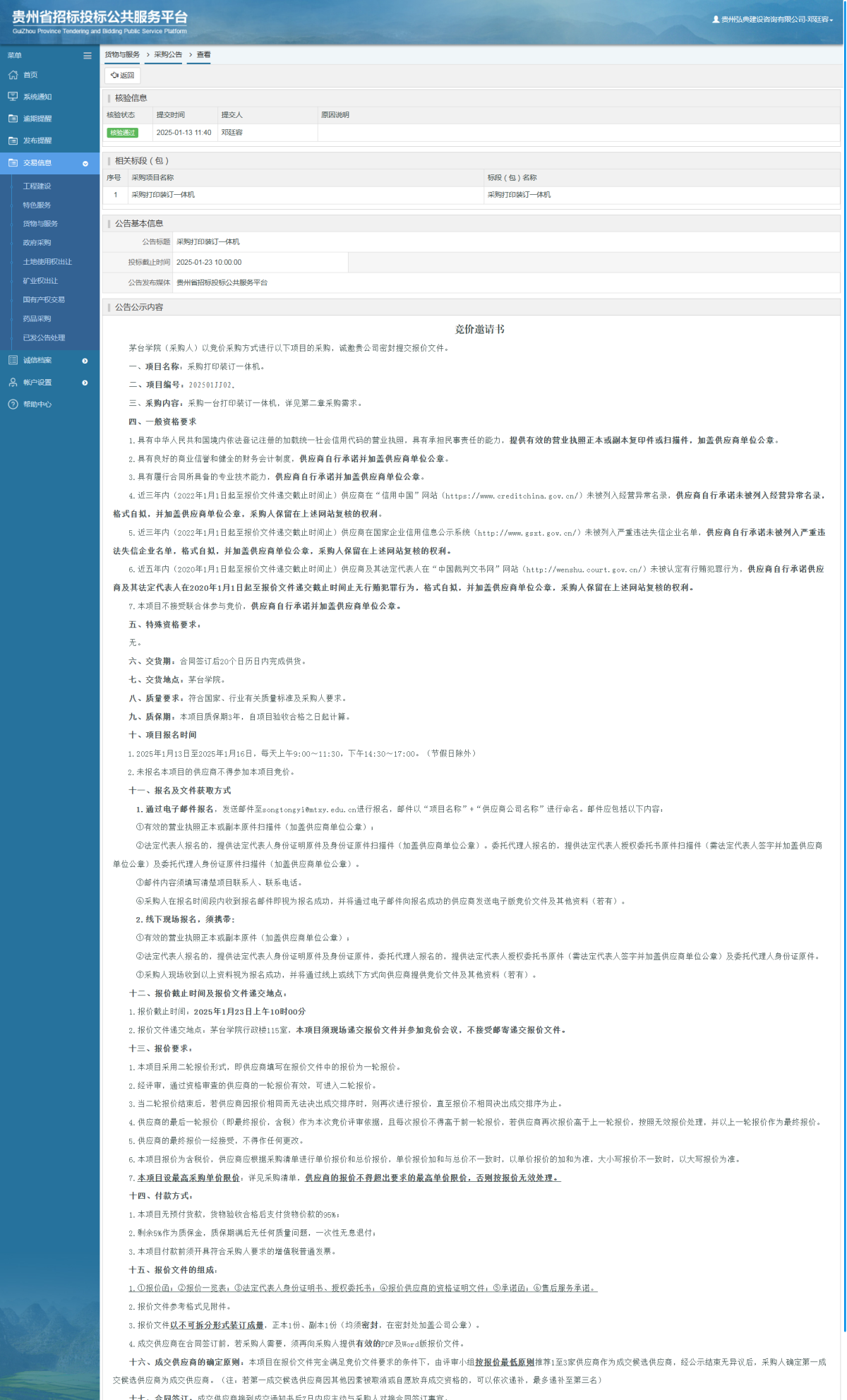Click 采购公告 breadcrumb

[168, 54]
